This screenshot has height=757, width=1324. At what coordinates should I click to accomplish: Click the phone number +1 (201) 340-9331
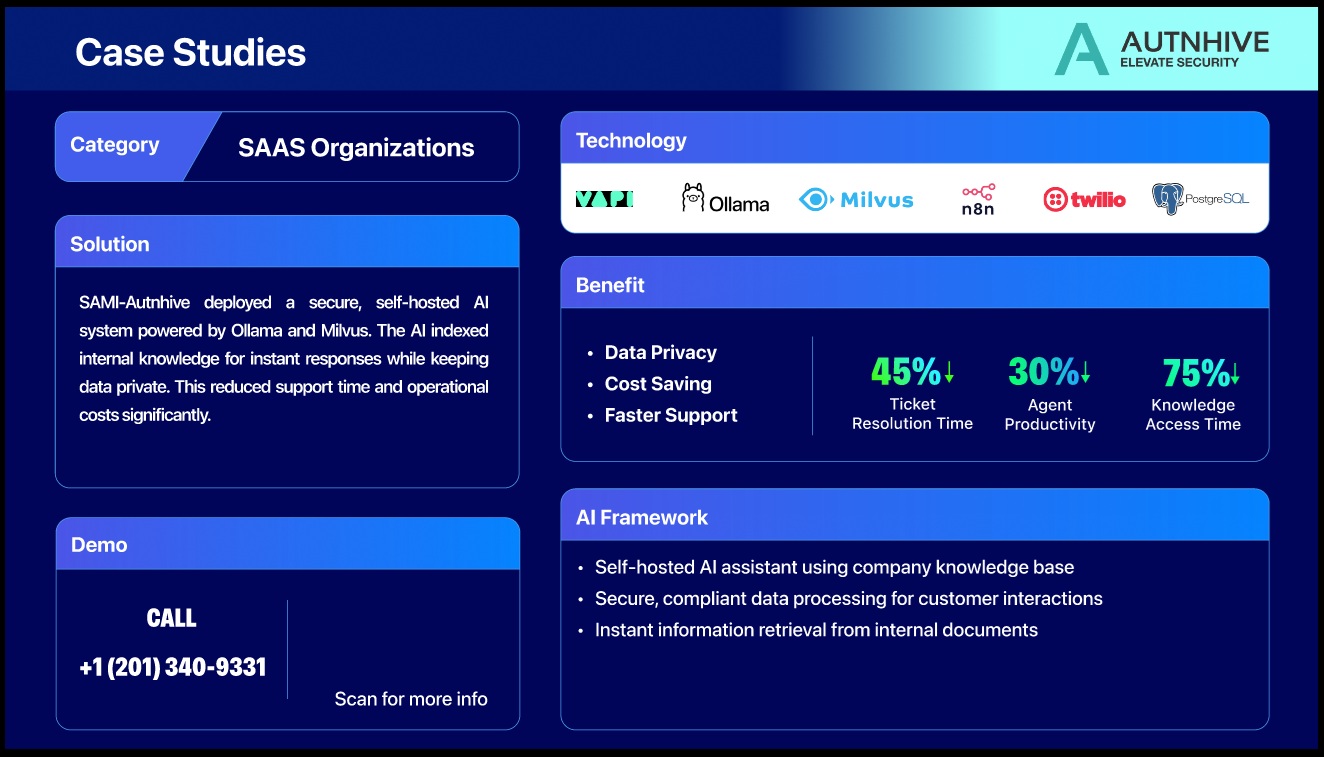[x=172, y=667]
